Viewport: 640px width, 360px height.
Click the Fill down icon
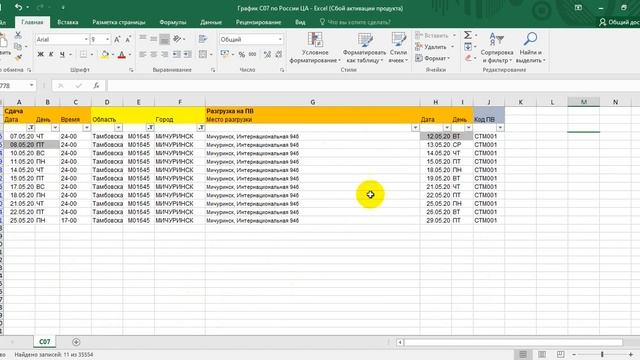coord(468,47)
